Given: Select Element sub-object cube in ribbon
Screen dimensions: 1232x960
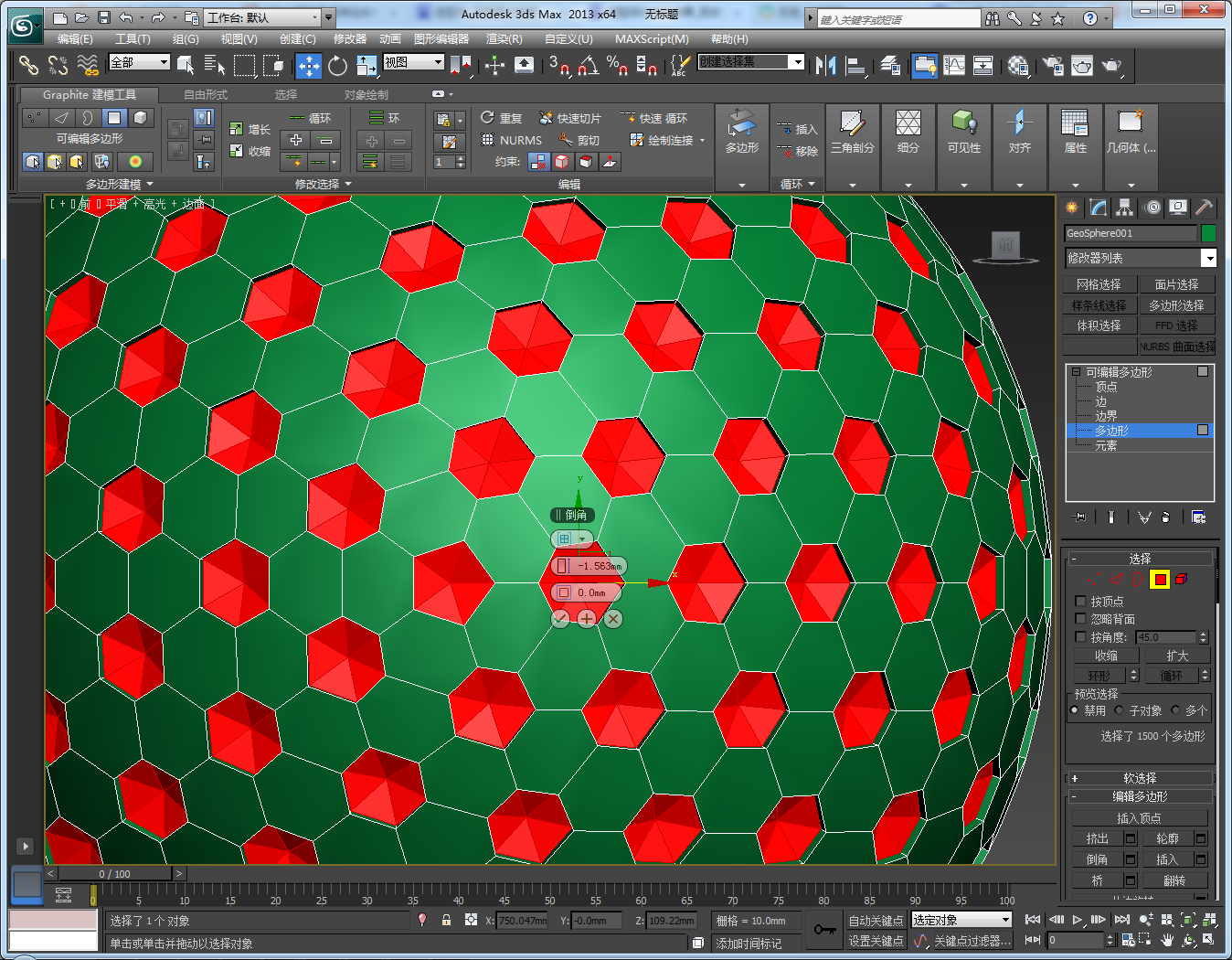Looking at the screenshot, I should tap(140, 118).
